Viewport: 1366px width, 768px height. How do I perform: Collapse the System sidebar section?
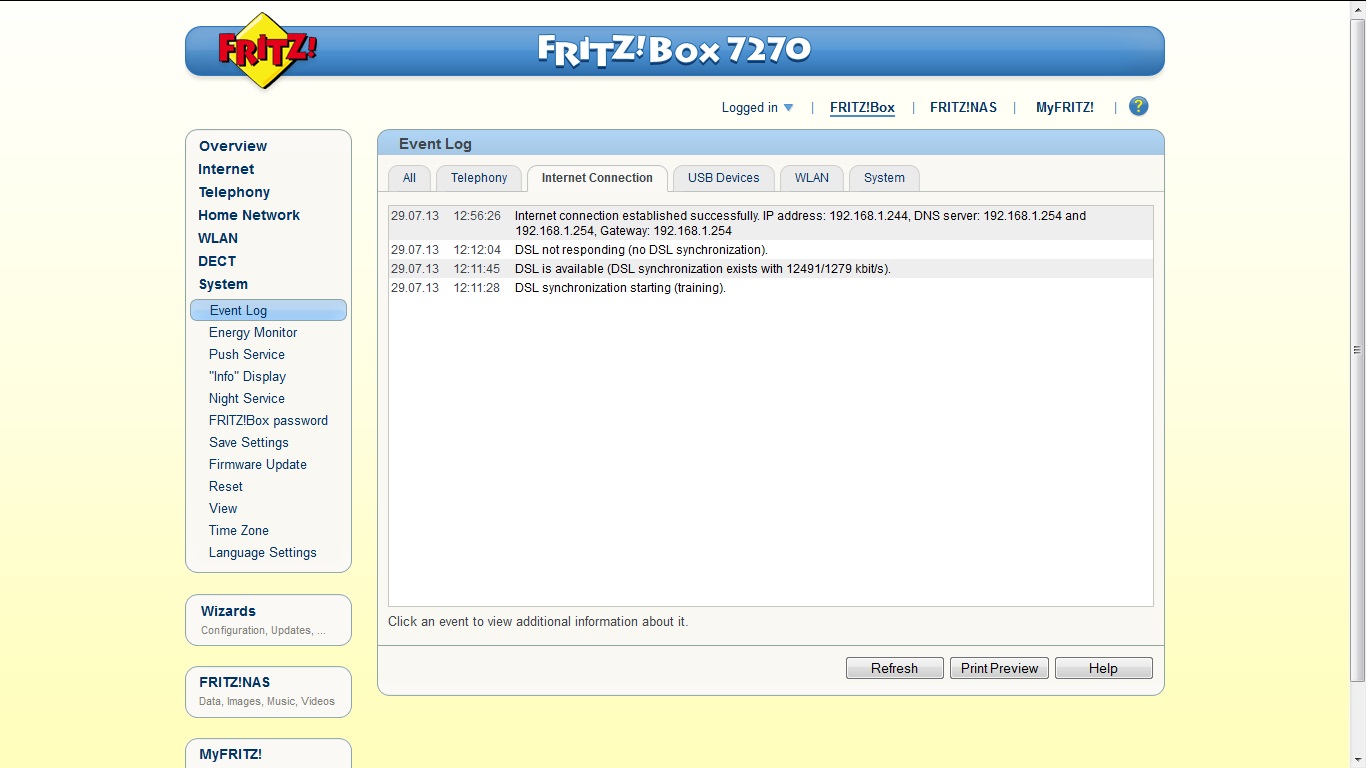[x=223, y=284]
